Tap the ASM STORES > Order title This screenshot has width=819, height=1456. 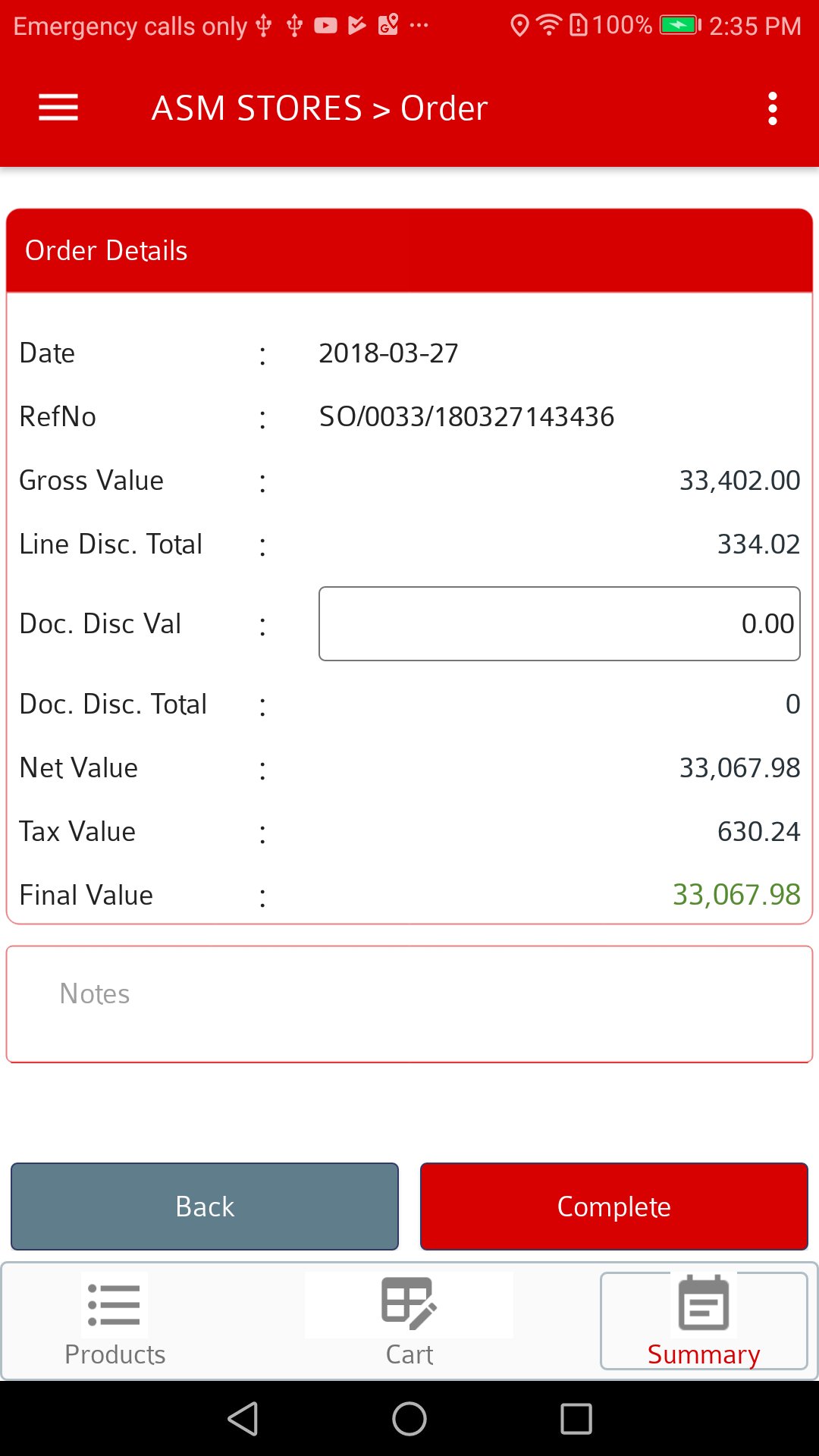(319, 108)
